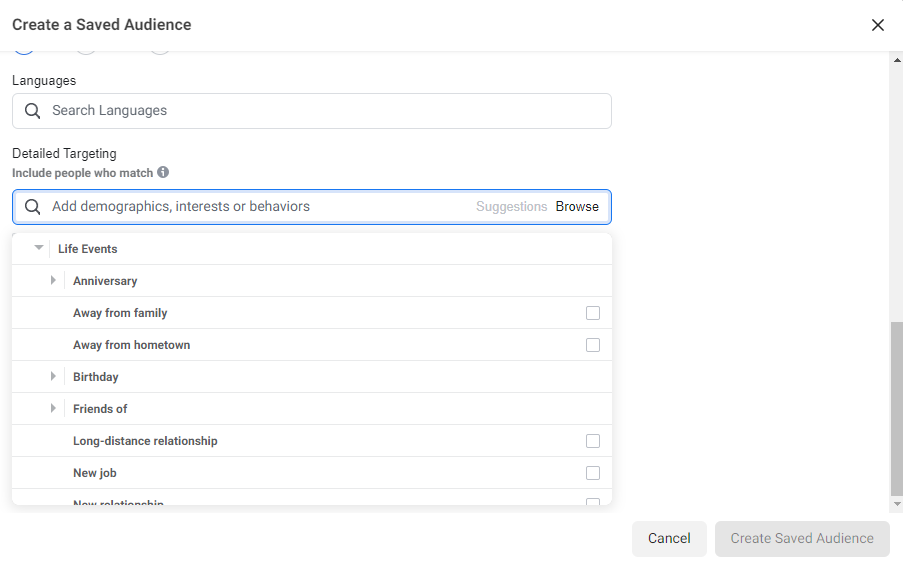The height and width of the screenshot is (562, 904).
Task: Check the Away from family checkbox
Action: [593, 313]
